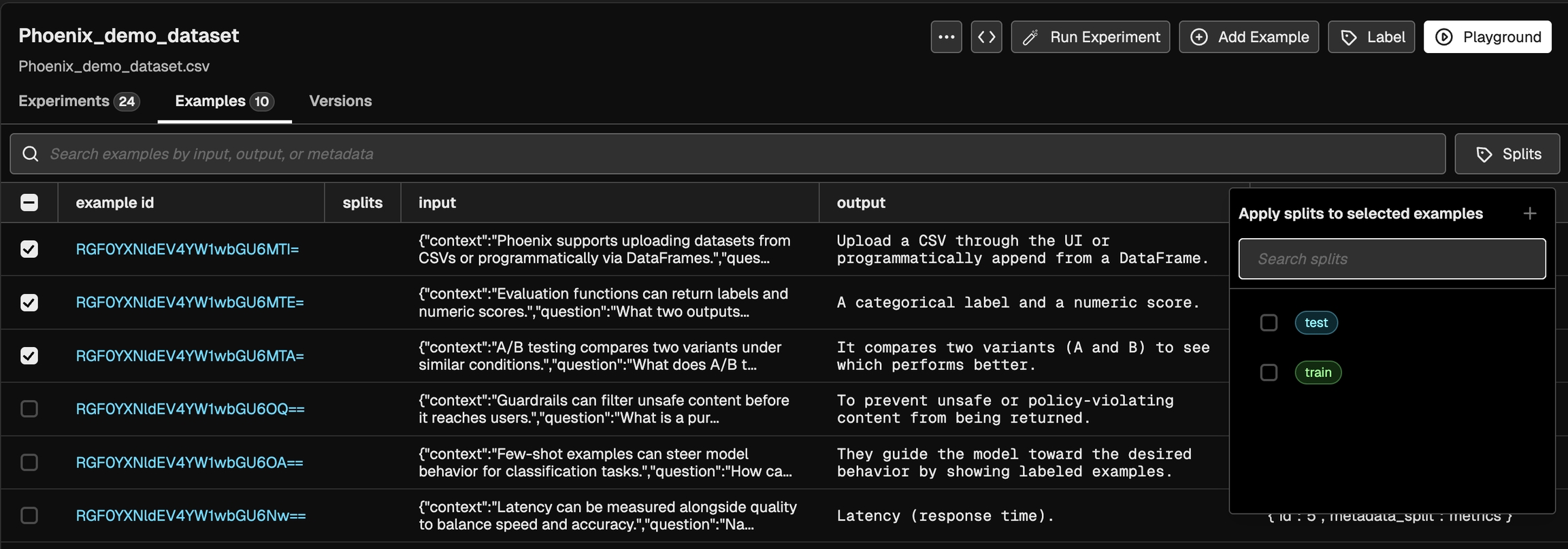Toggle the Splits dropdown button
The width and height of the screenshot is (1568, 549).
[x=1507, y=154]
